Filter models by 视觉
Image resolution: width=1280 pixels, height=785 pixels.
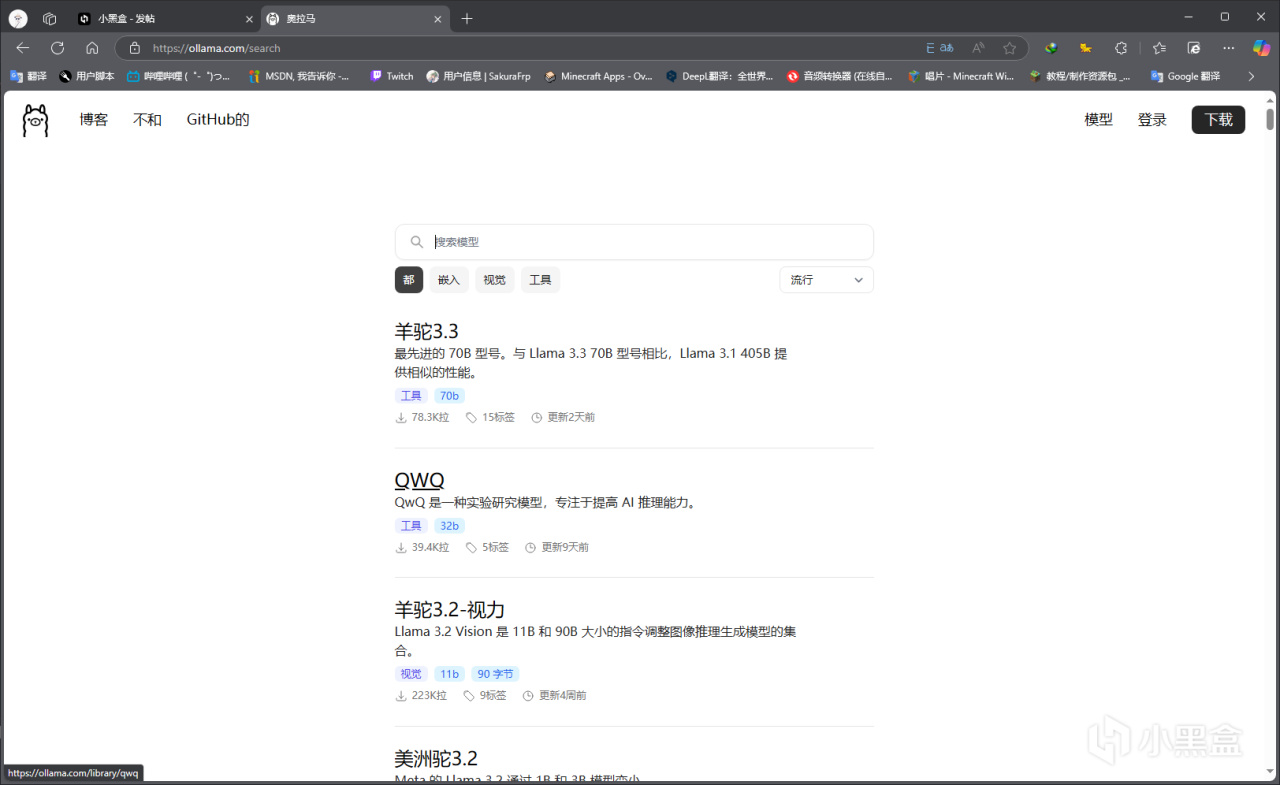[x=495, y=280]
